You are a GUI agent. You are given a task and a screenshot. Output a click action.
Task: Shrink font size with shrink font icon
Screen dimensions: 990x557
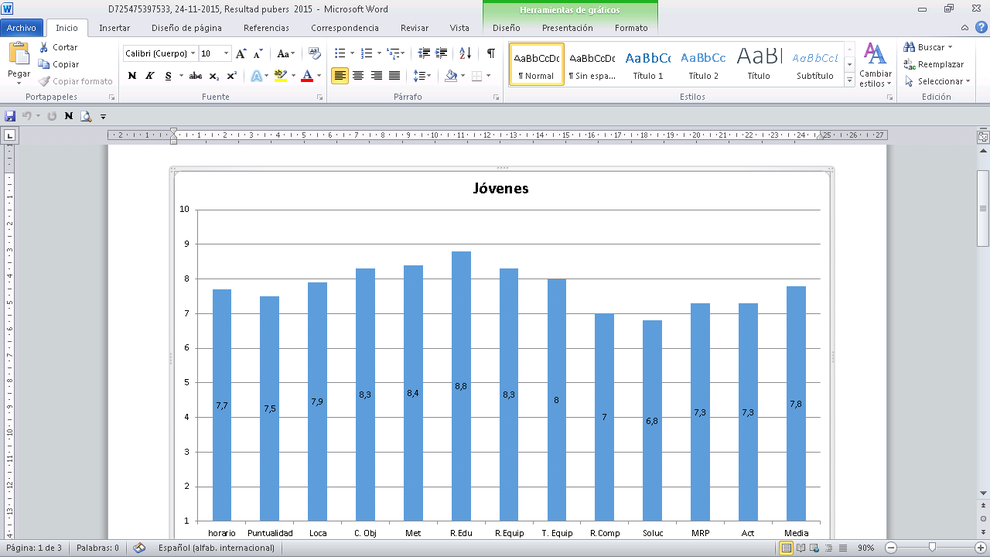coord(258,54)
